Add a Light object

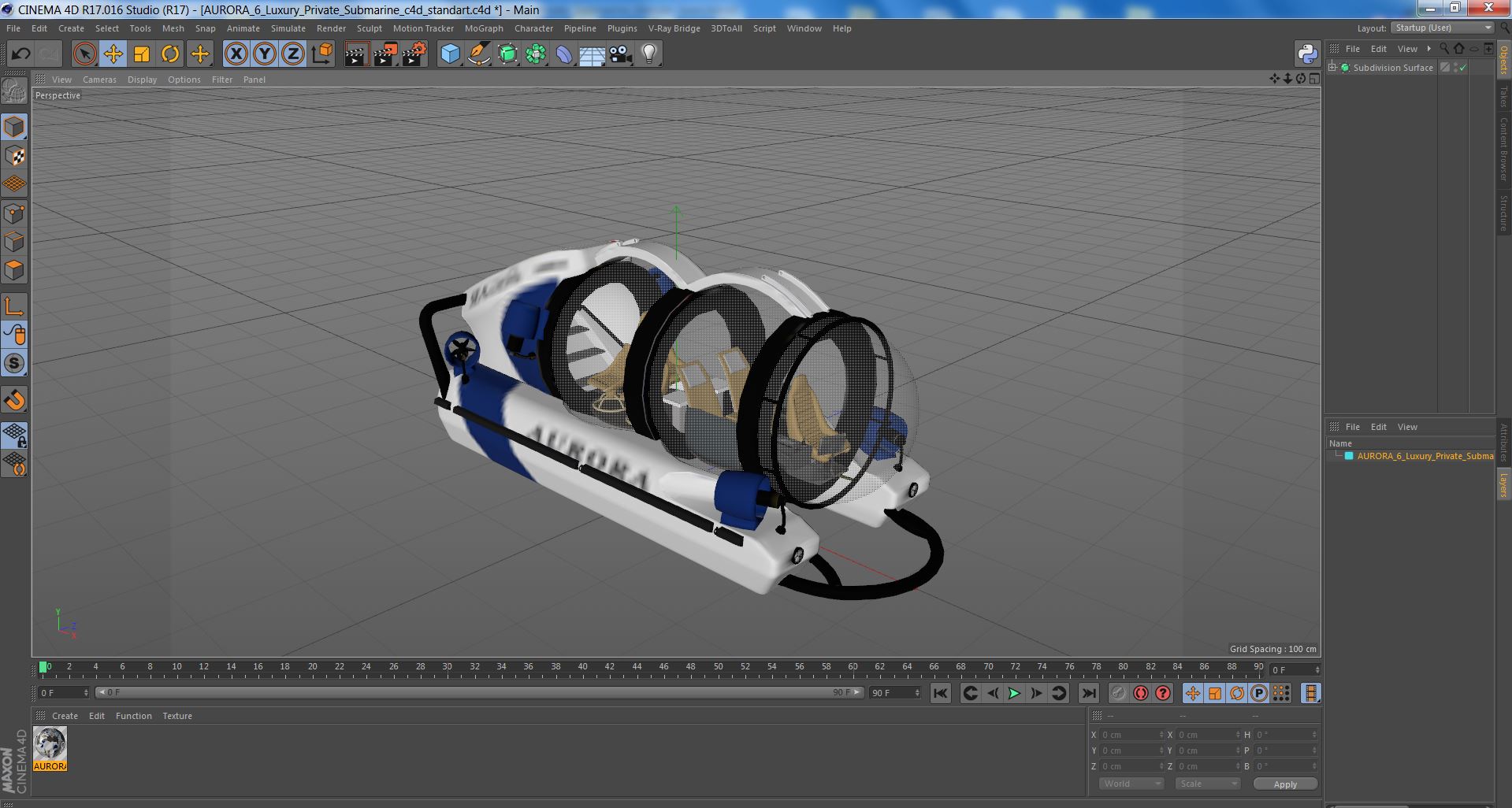649,54
